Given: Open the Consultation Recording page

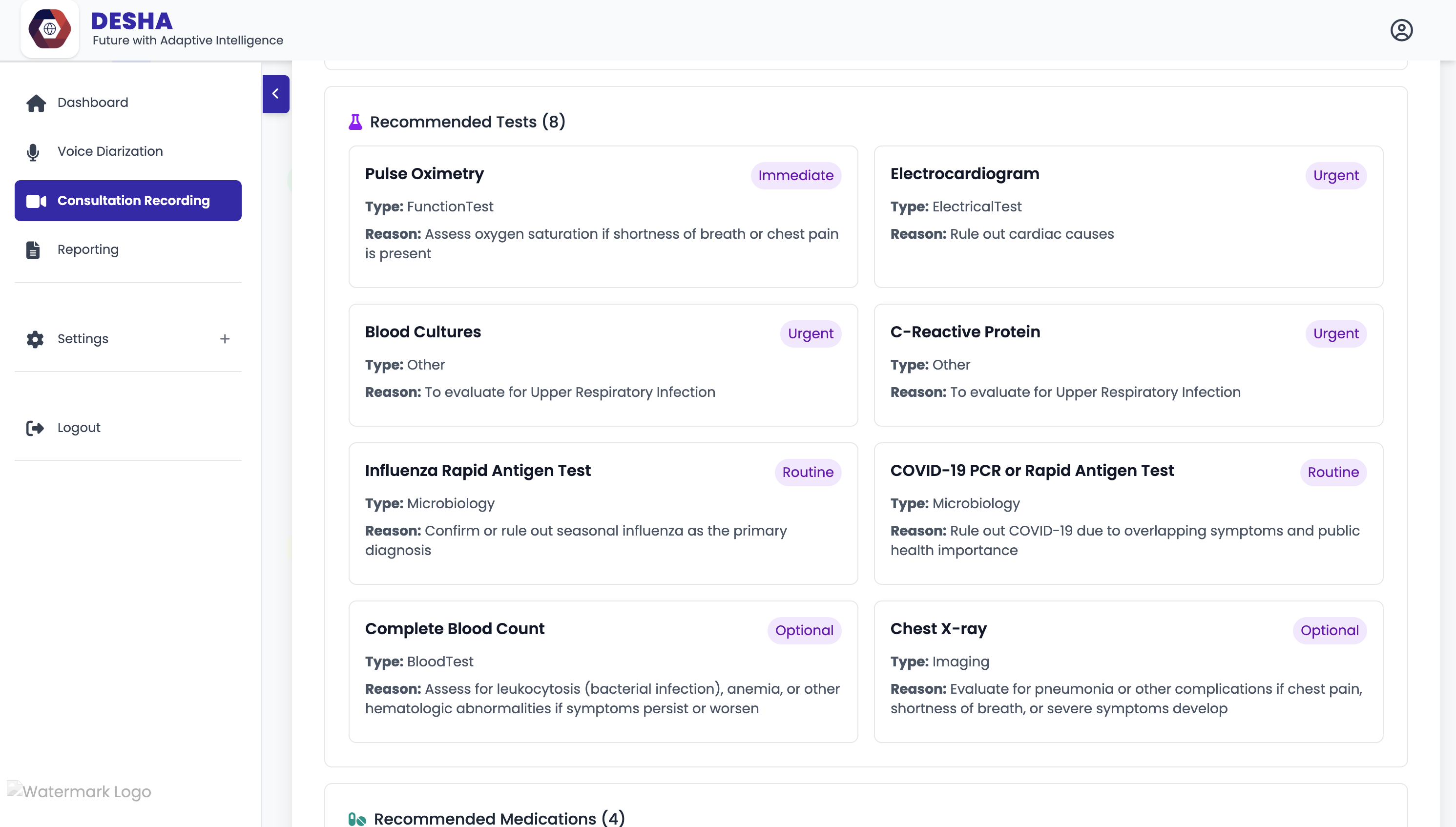Looking at the screenshot, I should click(x=133, y=201).
